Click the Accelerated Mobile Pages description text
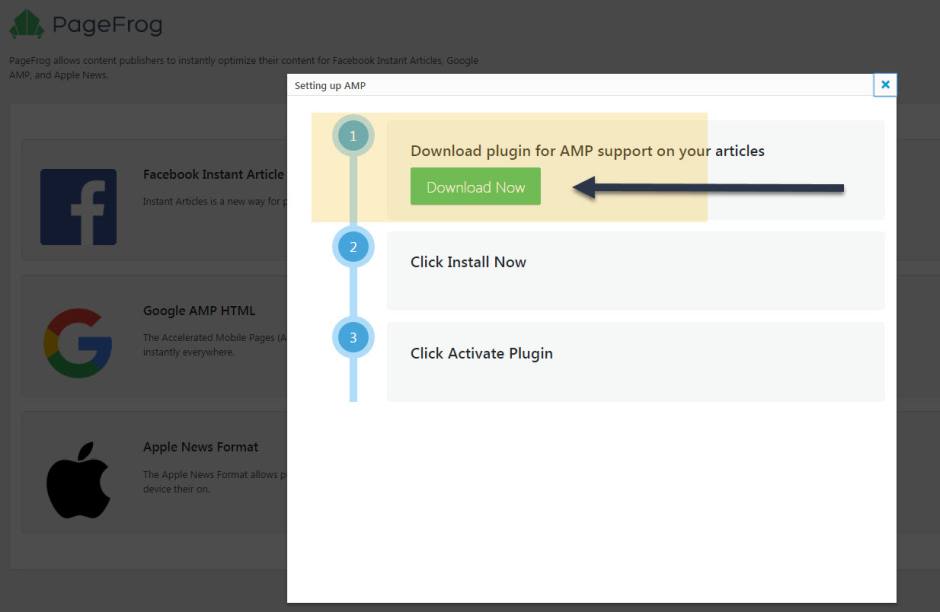The image size is (940, 612). coord(215,345)
